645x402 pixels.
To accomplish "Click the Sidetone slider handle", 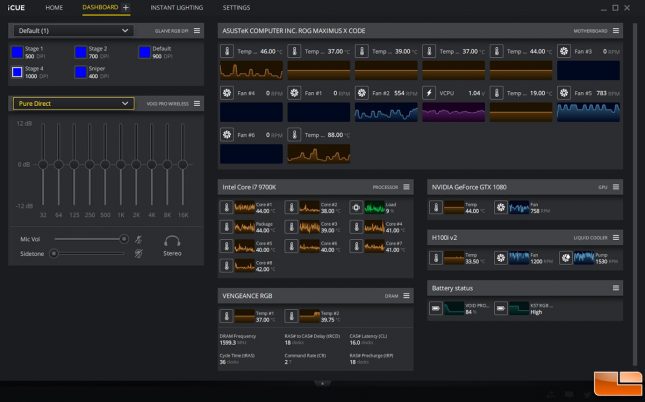I will (x=53, y=253).
